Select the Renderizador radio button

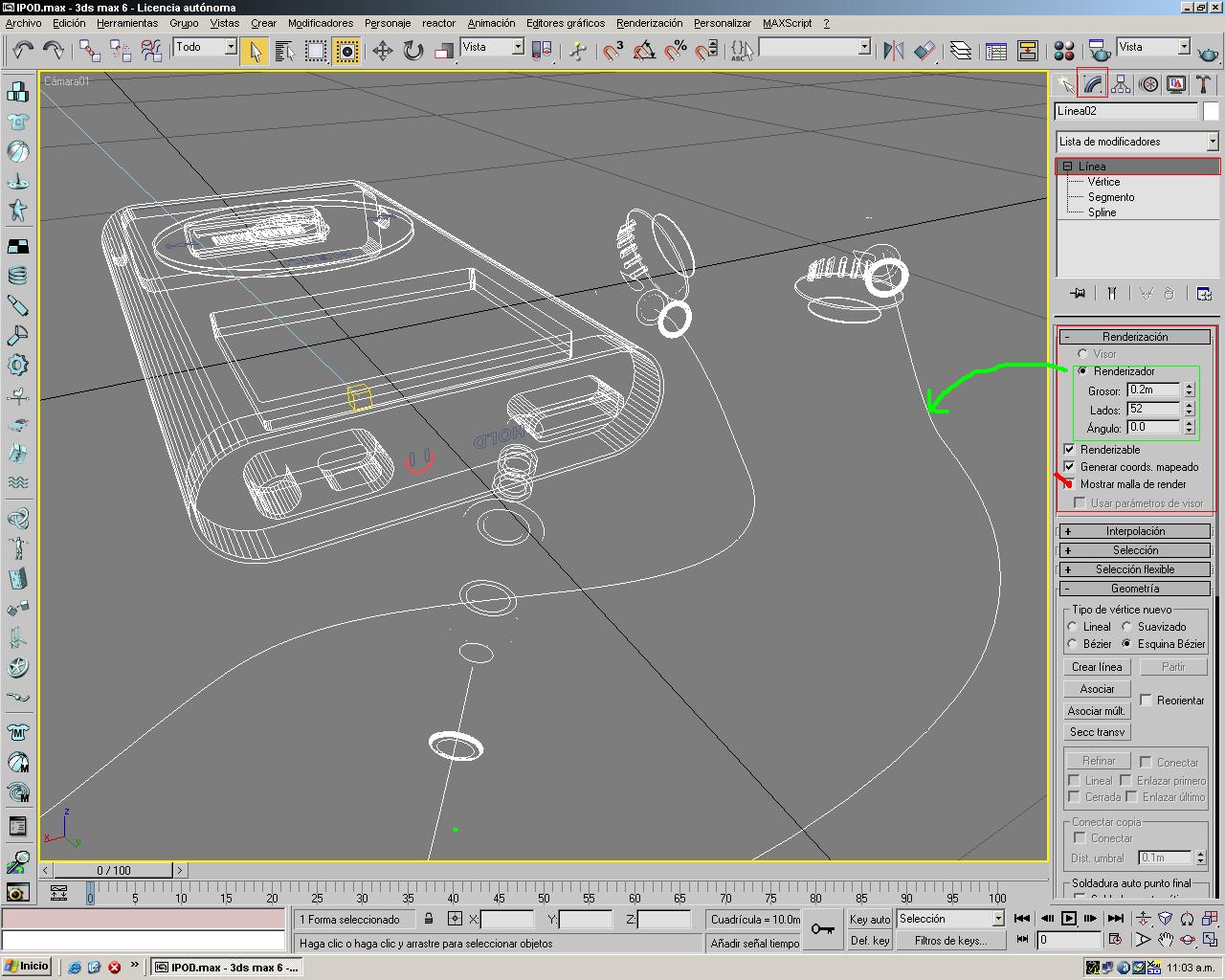[x=1082, y=370]
